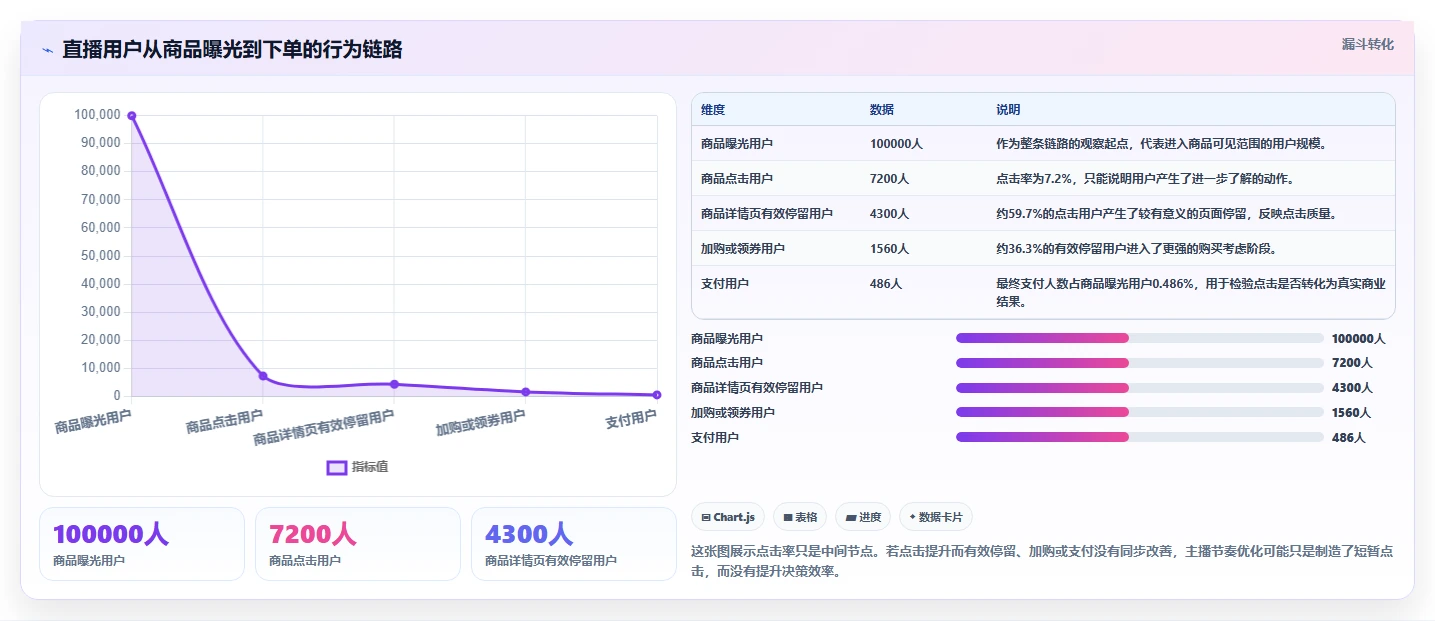1435x621 pixels.
Task: Click the chart data point above 商品详情页有效停留用户
Action: click(x=394, y=384)
